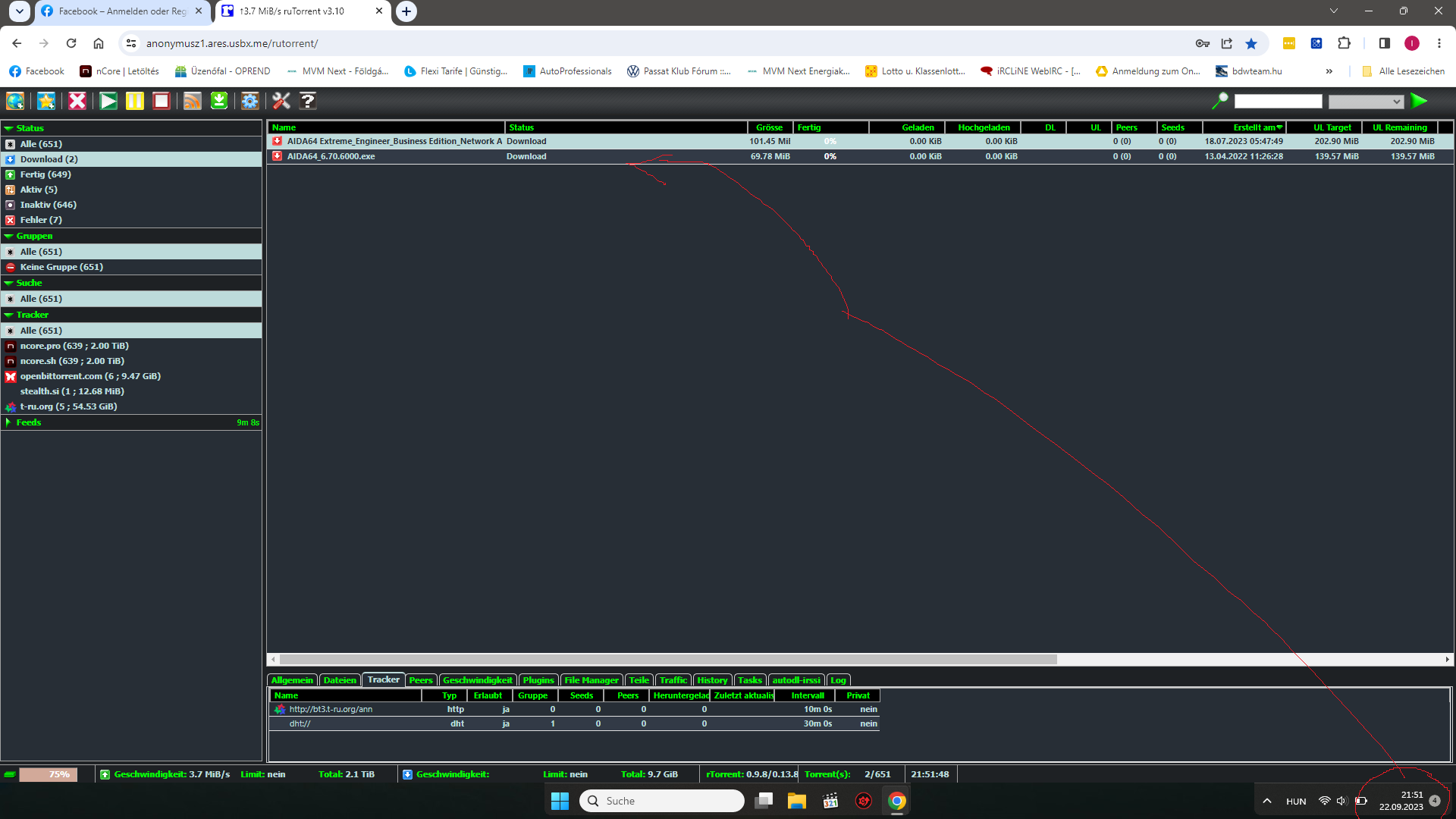Screen dimensions: 1456x819
Task: Go to the browser home page icon
Action: click(99, 43)
